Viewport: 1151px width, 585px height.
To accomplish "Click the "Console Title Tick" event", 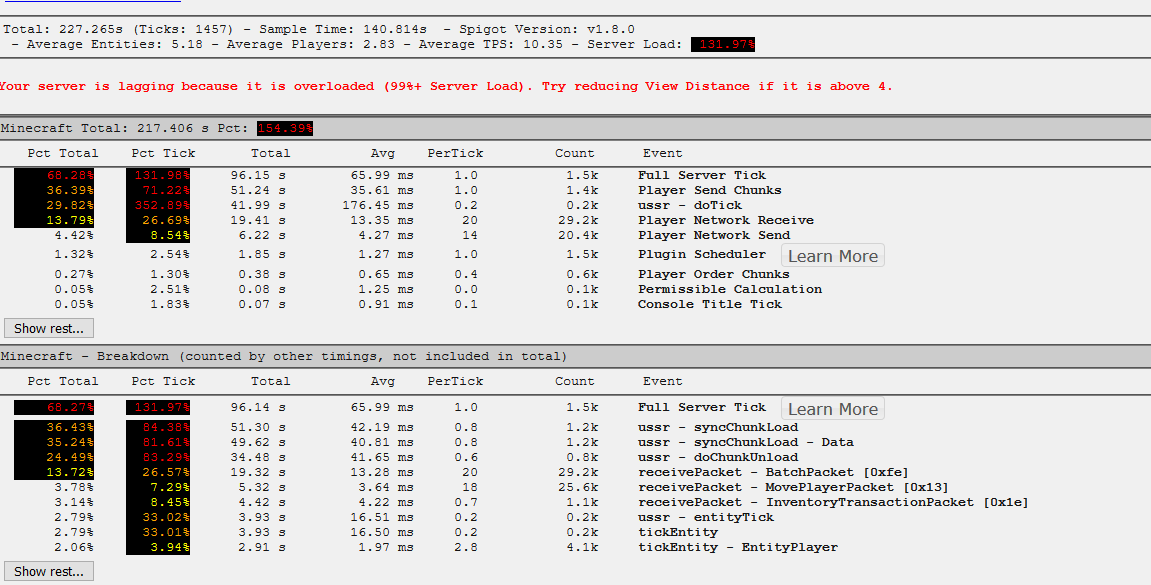I will pos(705,303).
